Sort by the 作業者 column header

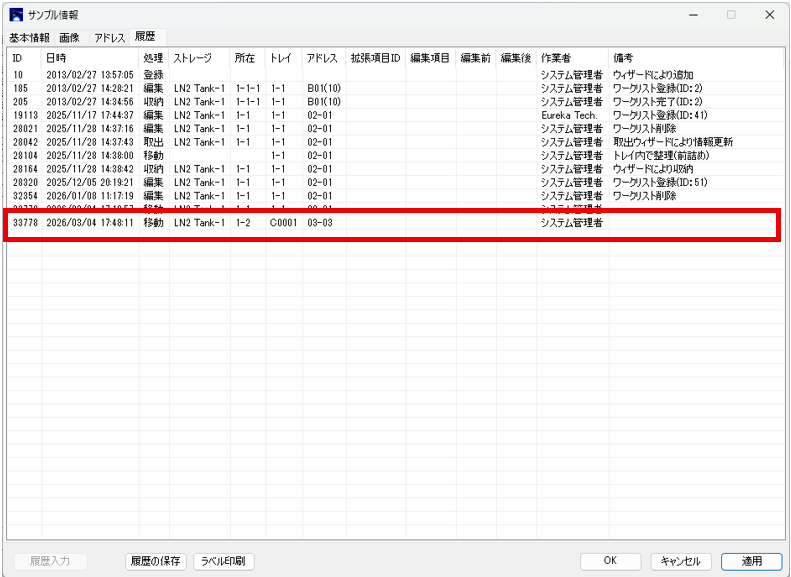coord(572,58)
